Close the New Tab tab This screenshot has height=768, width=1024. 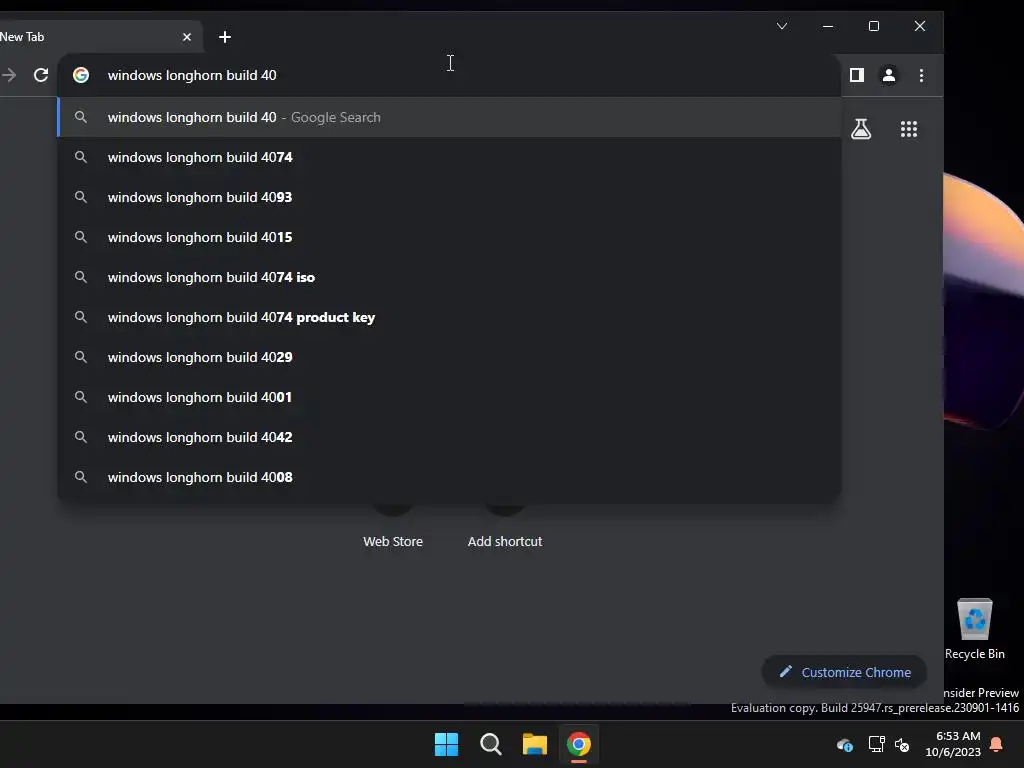(187, 37)
